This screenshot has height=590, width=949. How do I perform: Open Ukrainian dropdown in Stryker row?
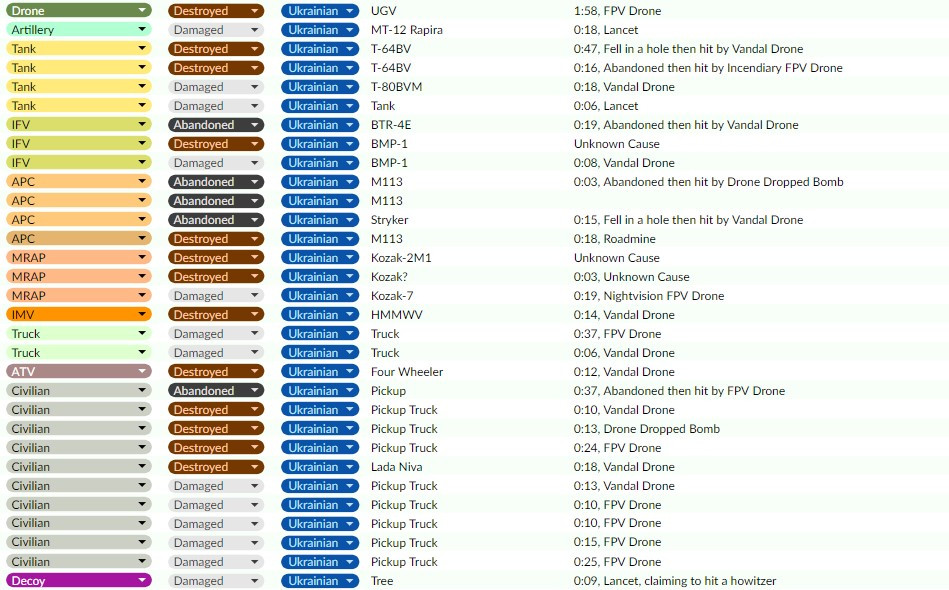pyautogui.click(x=320, y=220)
